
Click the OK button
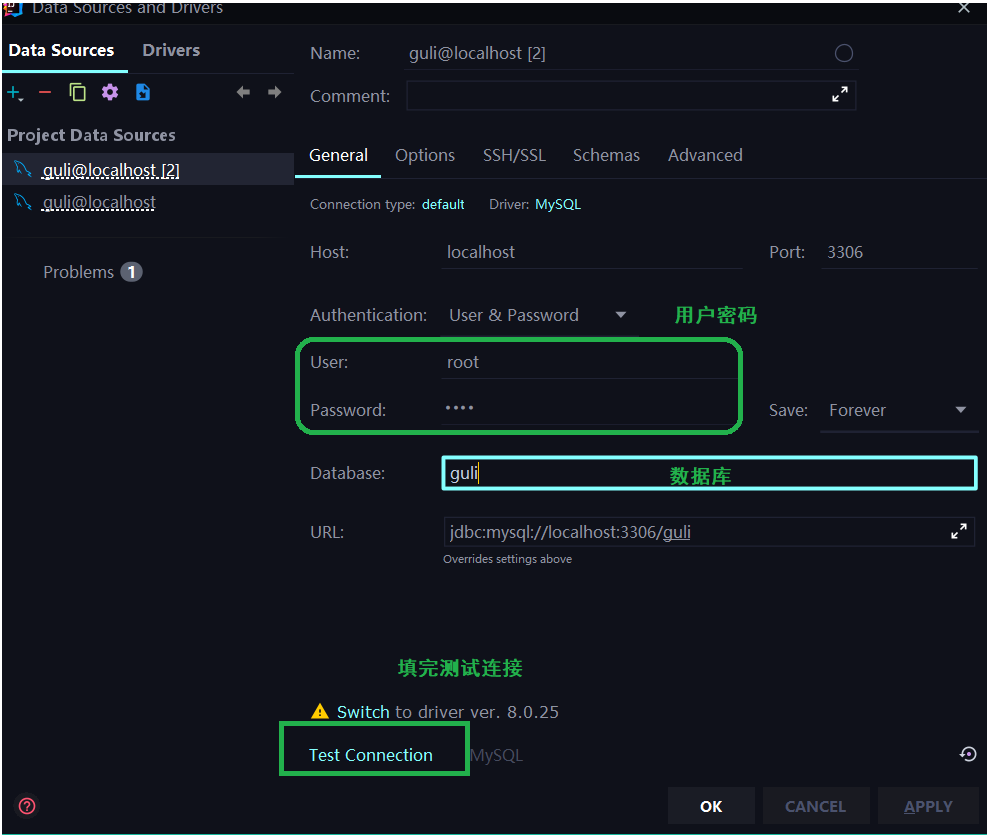[711, 806]
